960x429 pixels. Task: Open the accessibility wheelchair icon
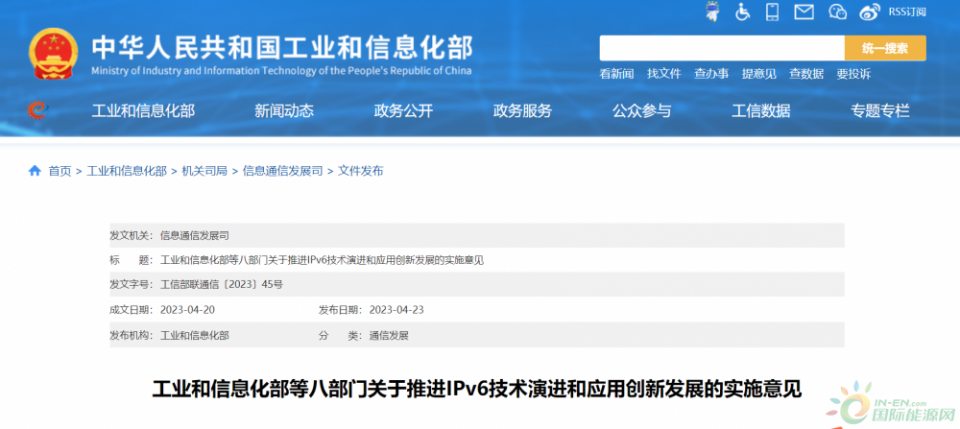743,12
